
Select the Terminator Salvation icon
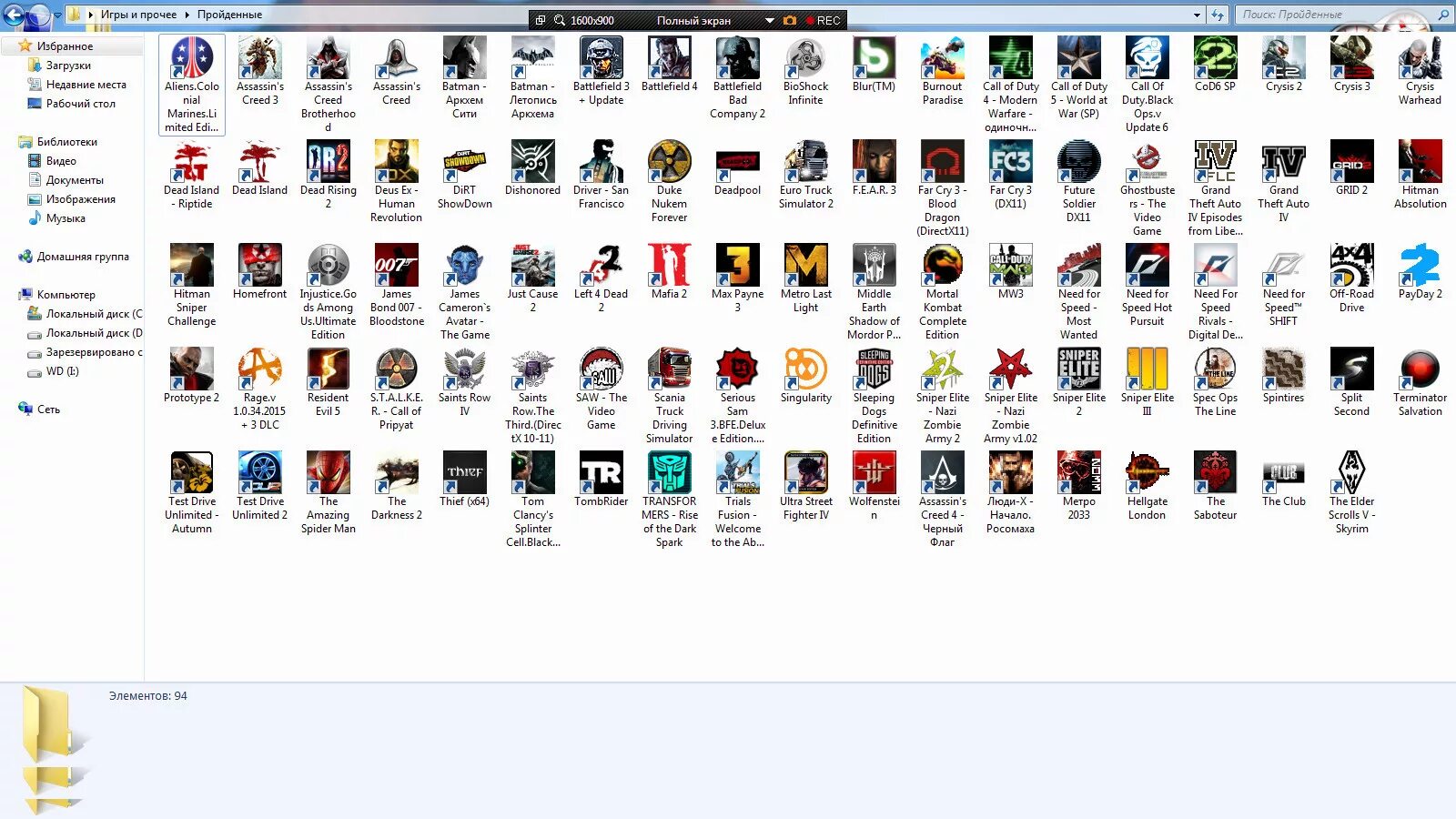tap(1420, 369)
